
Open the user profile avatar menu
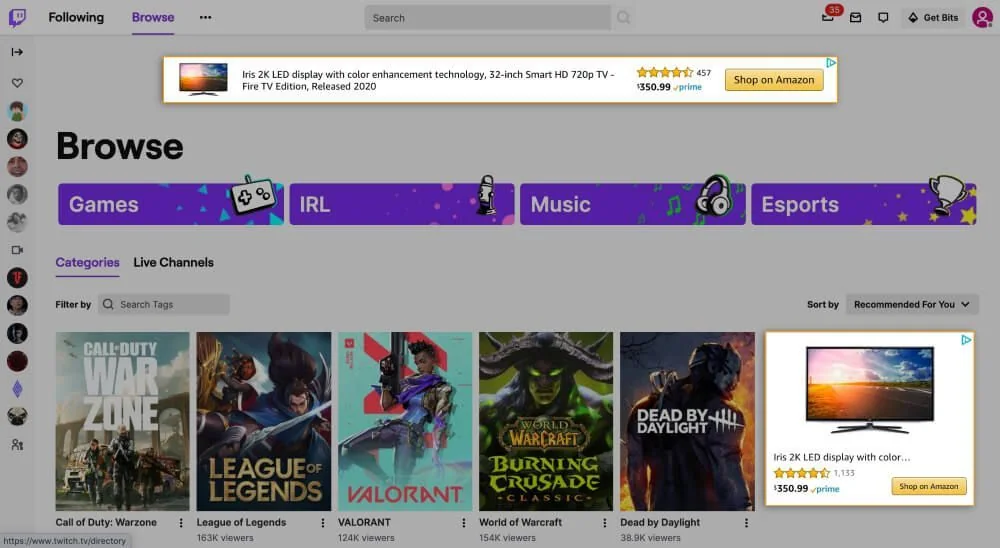[x=983, y=17]
